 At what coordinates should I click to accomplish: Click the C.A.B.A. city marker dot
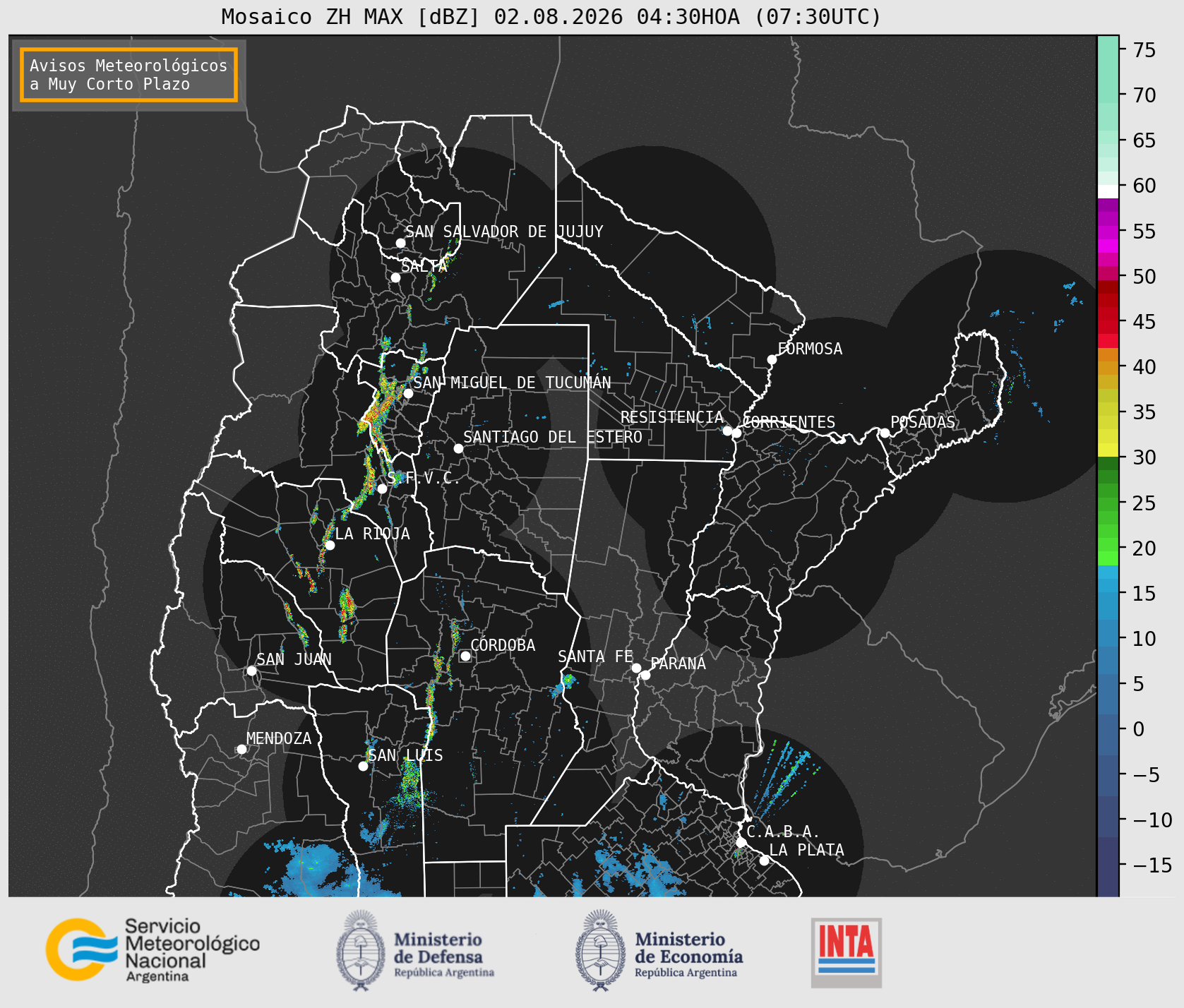[741, 842]
